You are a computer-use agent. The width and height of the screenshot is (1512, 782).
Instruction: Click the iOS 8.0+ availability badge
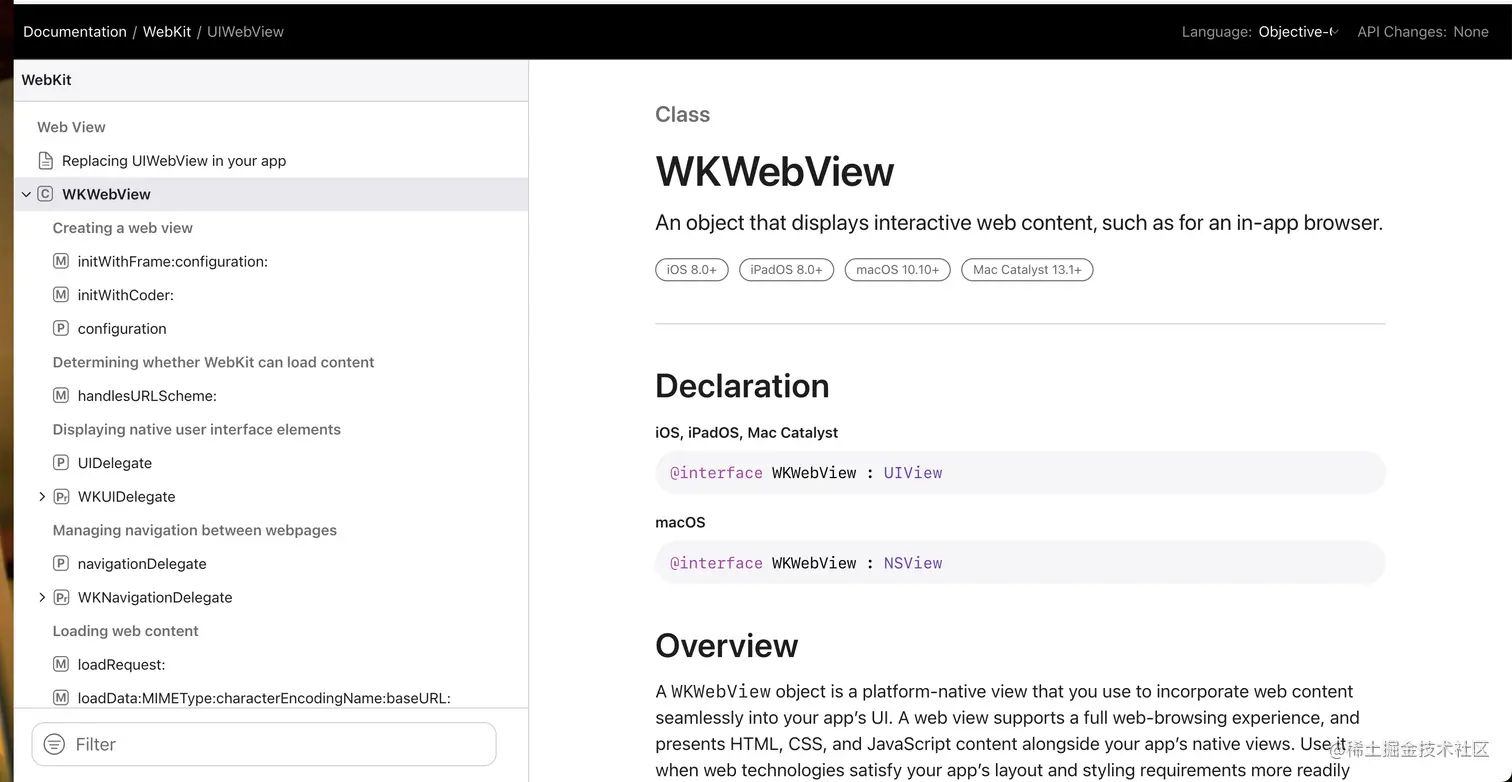(691, 270)
